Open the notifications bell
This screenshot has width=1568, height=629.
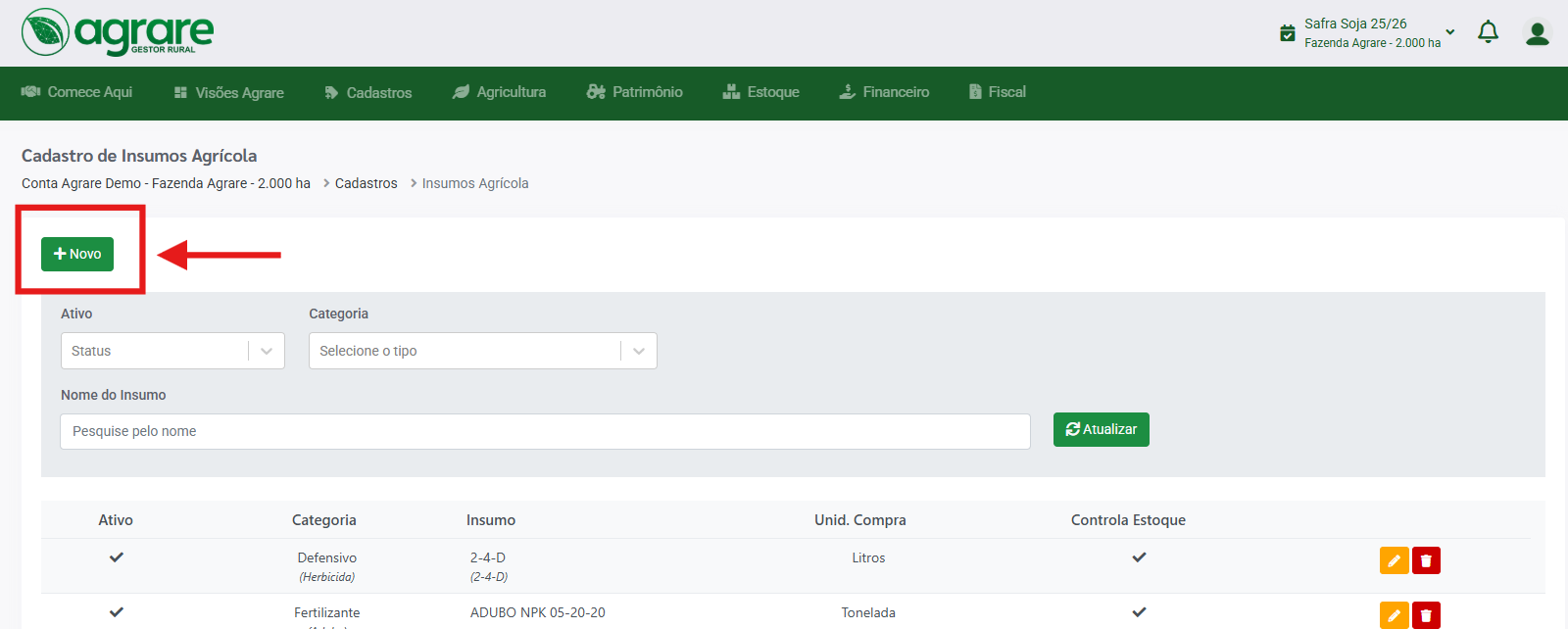1488,32
